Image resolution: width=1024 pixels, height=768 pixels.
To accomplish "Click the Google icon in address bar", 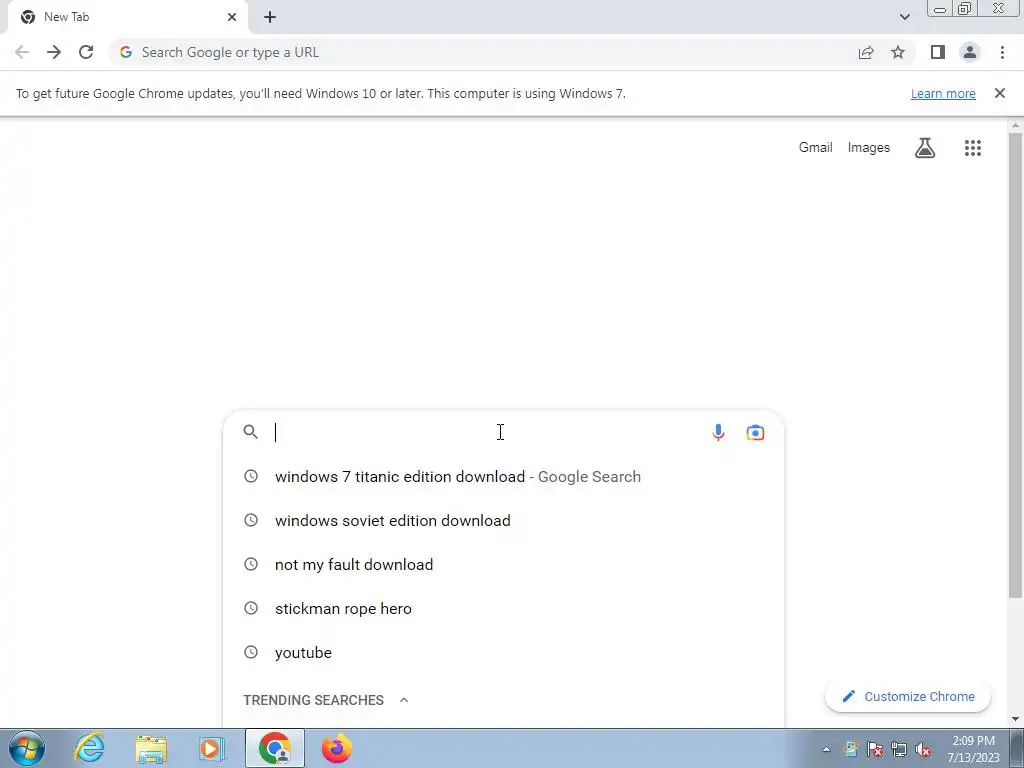I will point(126,52).
